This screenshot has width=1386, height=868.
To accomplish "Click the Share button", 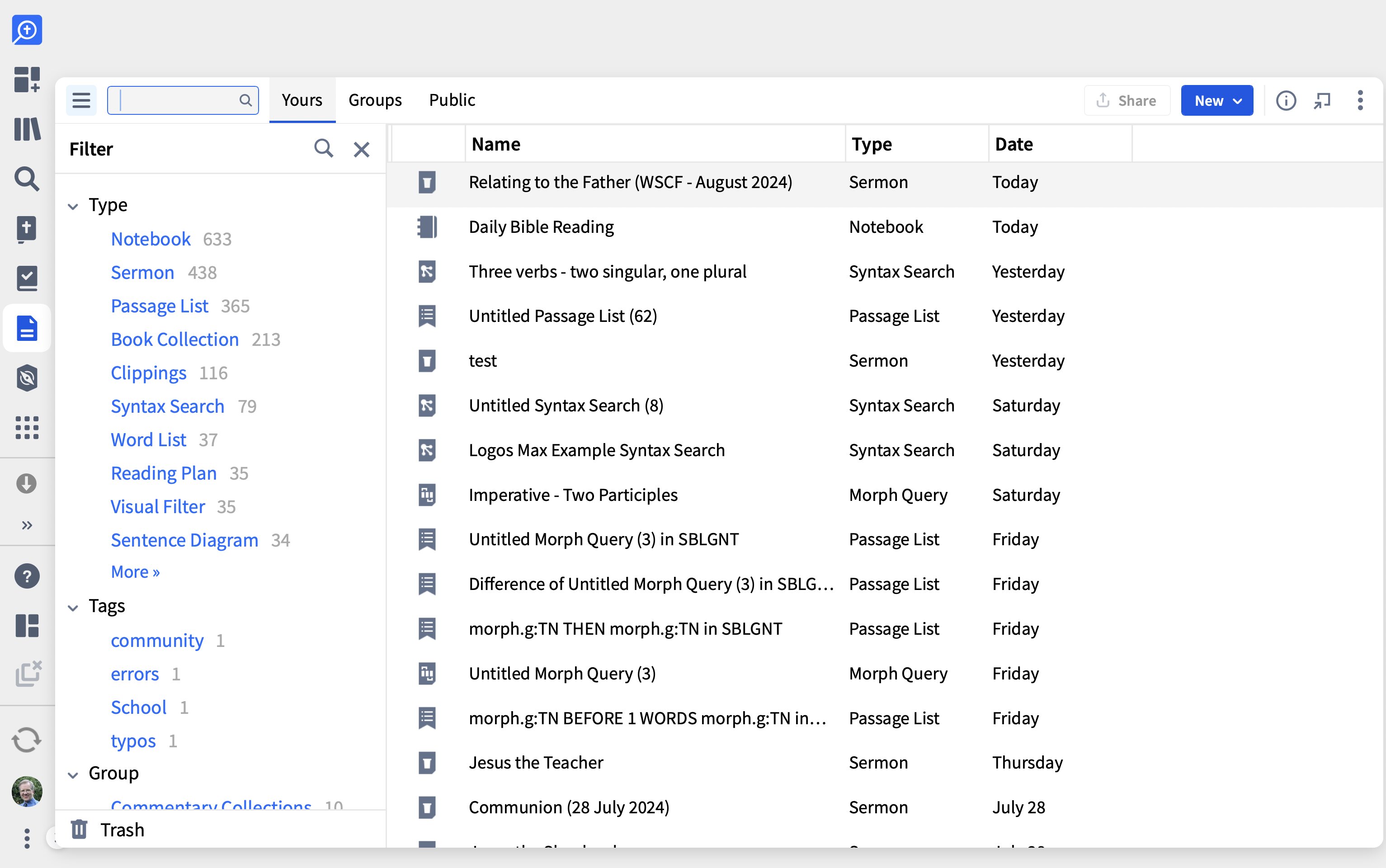I will click(x=1127, y=100).
